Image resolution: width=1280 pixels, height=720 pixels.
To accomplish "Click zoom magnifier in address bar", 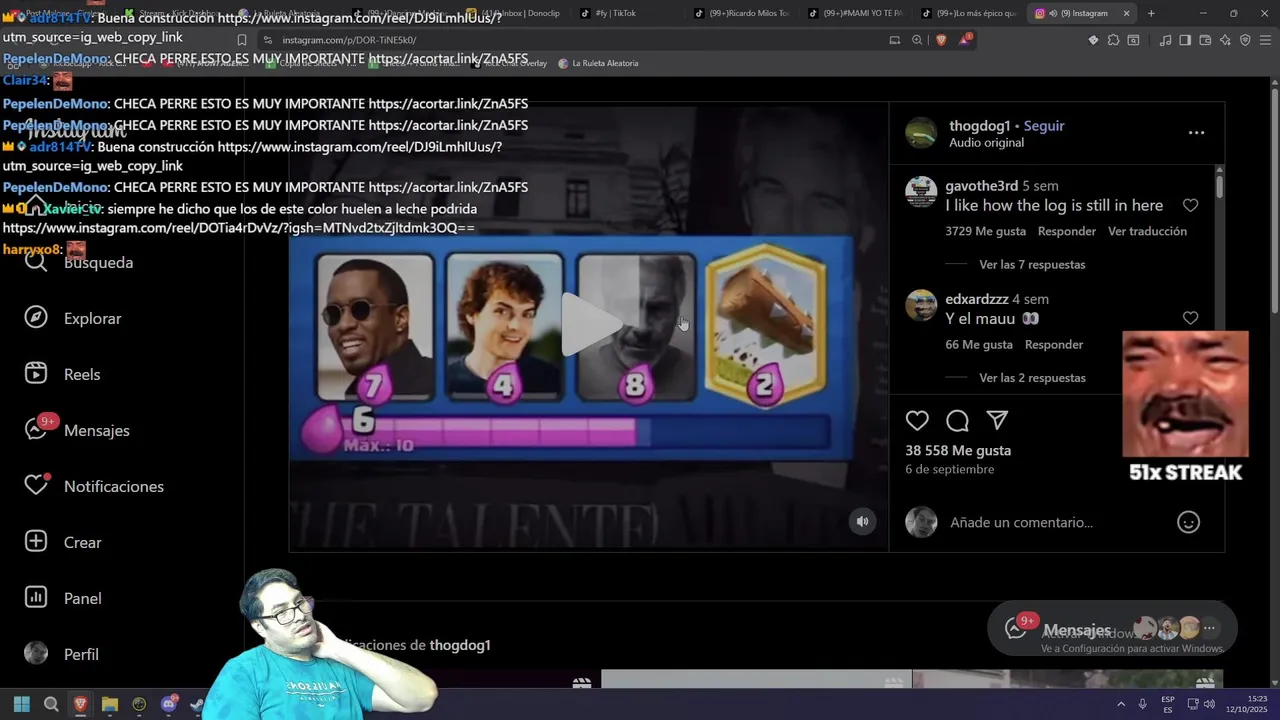I will (x=917, y=40).
